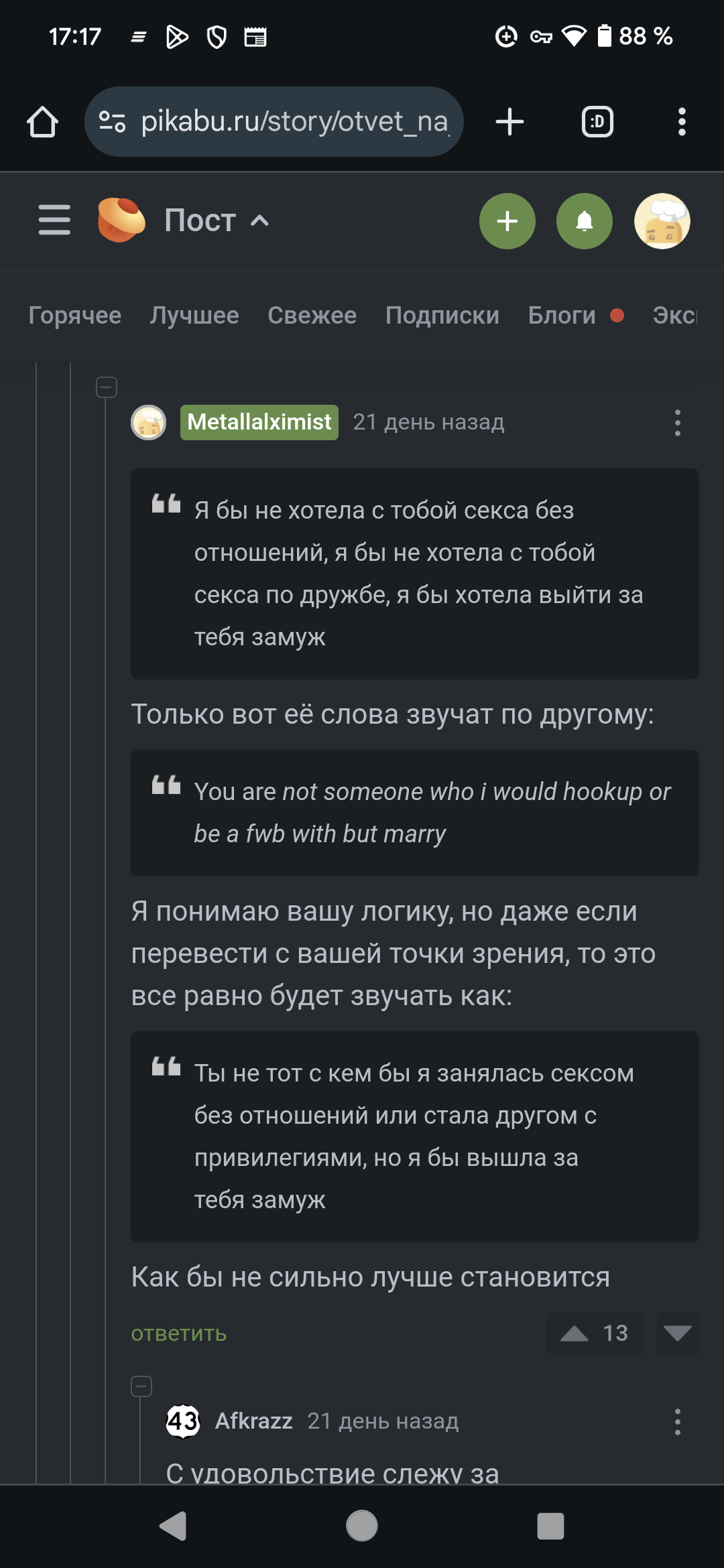The image size is (724, 1568).
Task: Collapse the Metallalximist comment thread
Action: pos(107,387)
